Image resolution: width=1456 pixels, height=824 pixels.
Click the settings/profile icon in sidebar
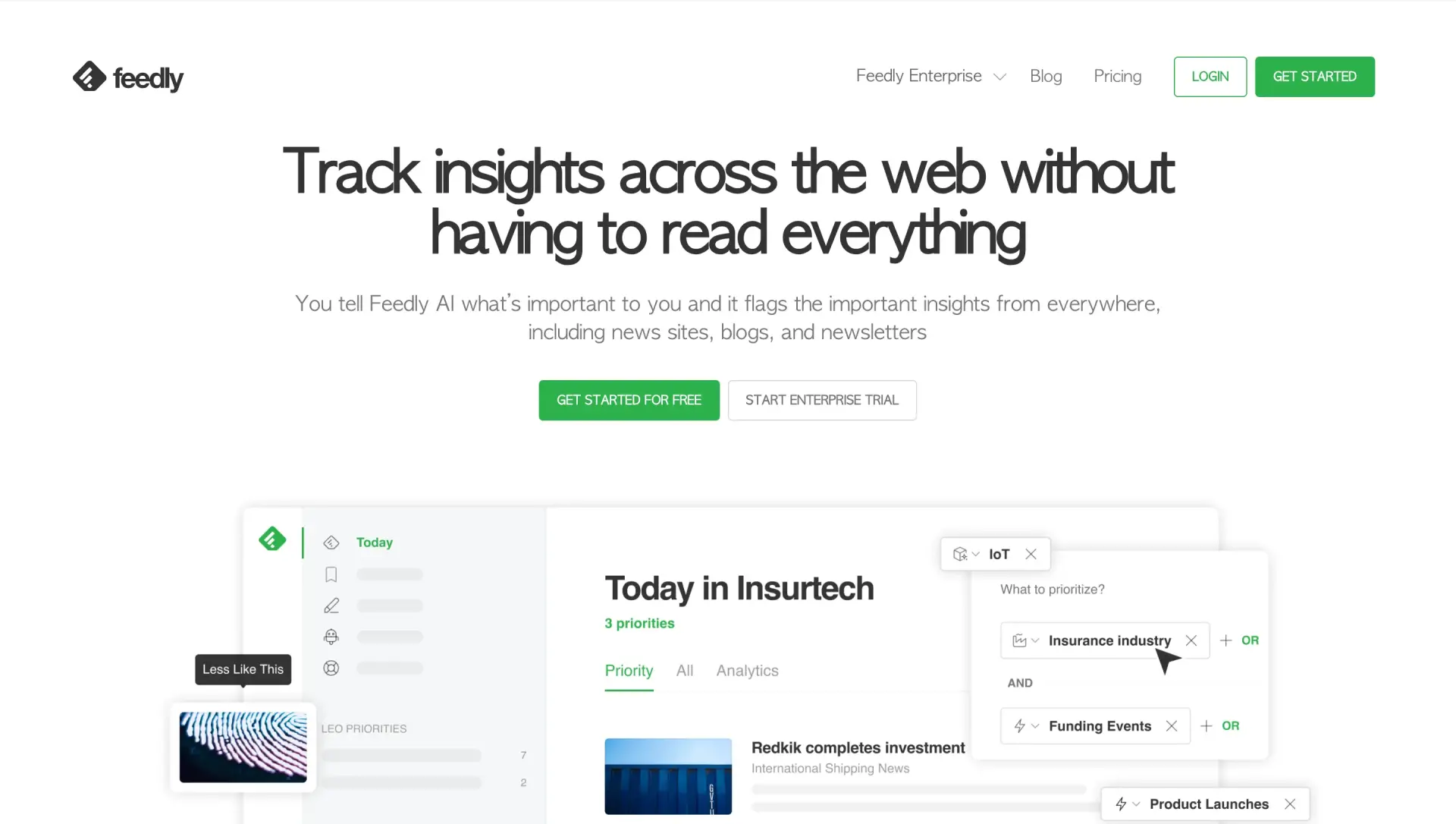pyautogui.click(x=331, y=668)
